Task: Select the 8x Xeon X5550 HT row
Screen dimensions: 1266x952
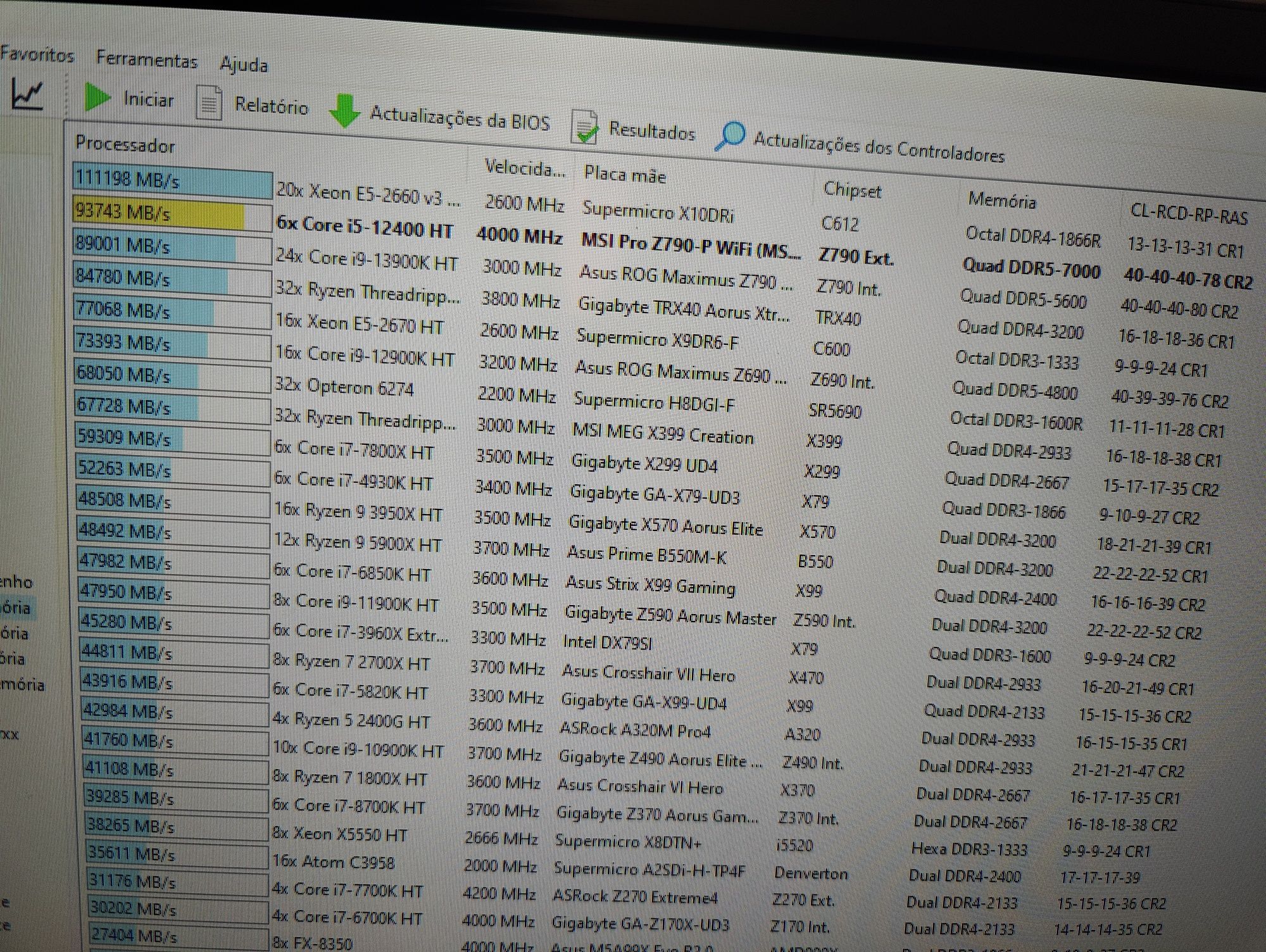Action: (339, 834)
